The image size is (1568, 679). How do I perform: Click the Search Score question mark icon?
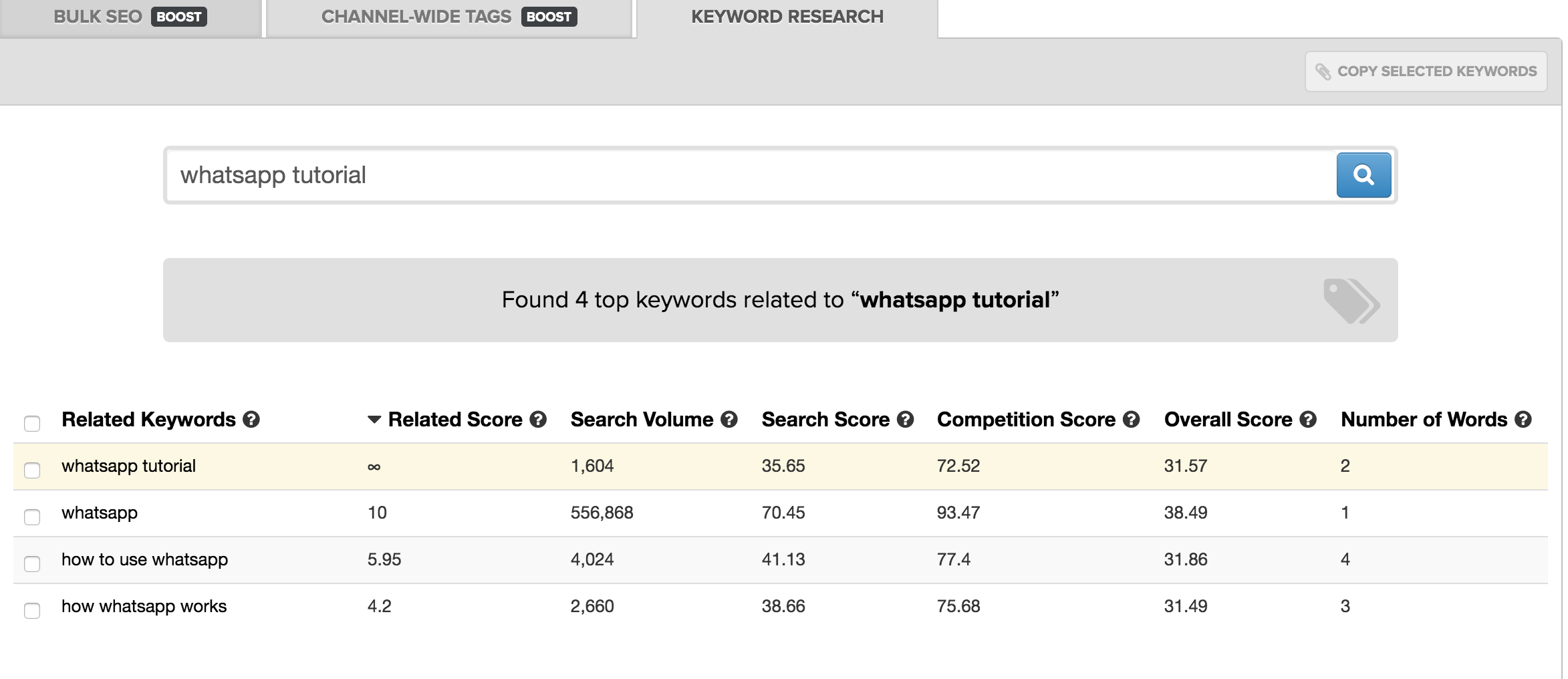(x=905, y=420)
